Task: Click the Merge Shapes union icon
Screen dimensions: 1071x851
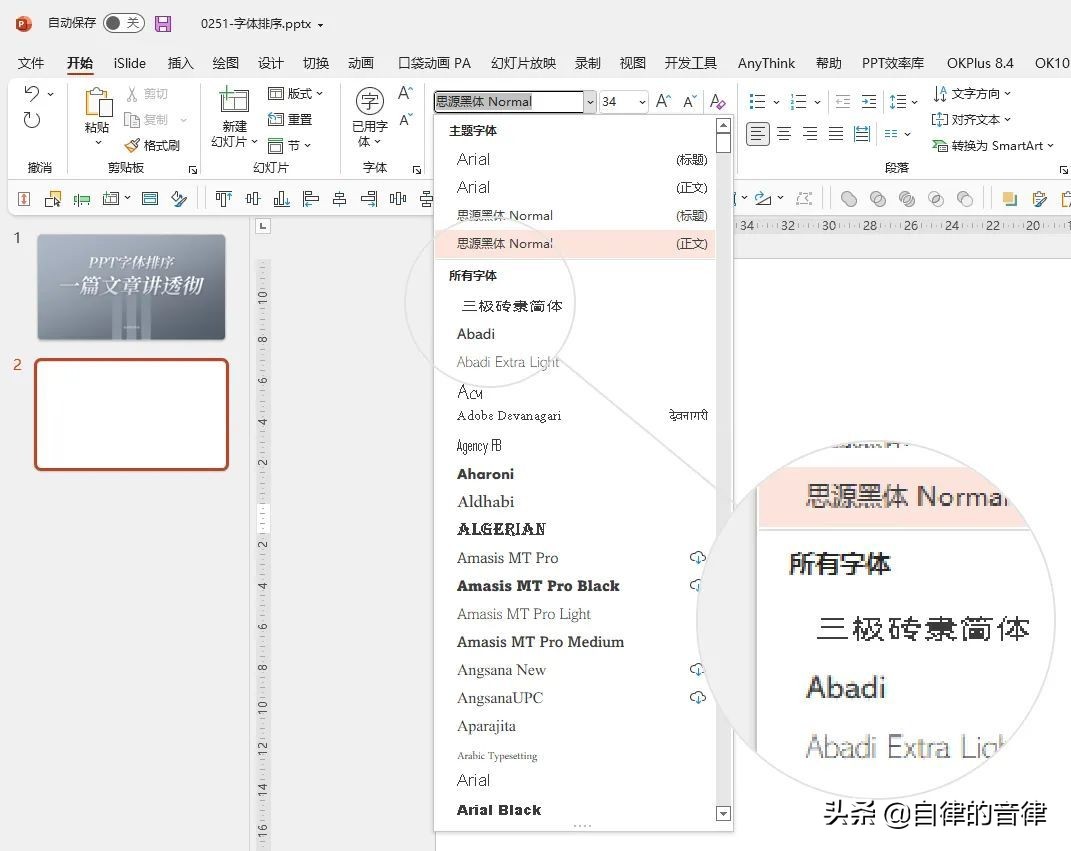Action: click(x=849, y=199)
